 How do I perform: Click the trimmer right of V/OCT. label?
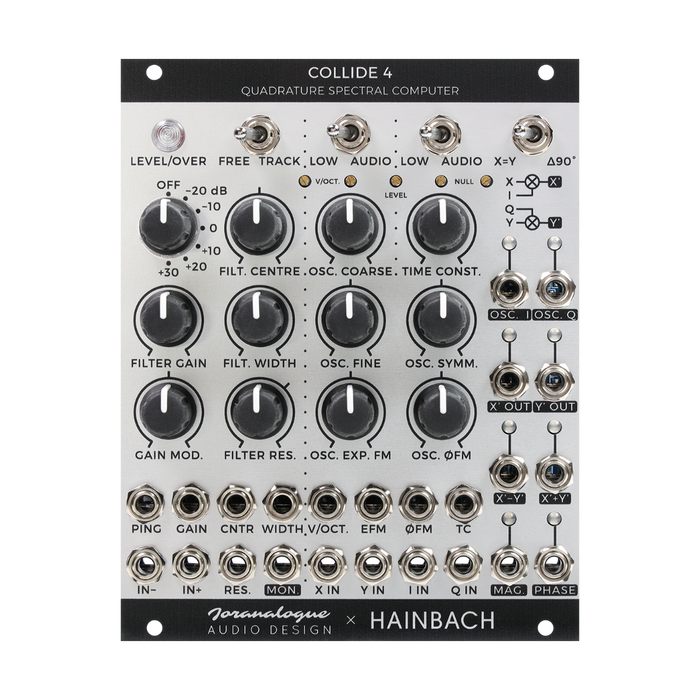click(351, 181)
